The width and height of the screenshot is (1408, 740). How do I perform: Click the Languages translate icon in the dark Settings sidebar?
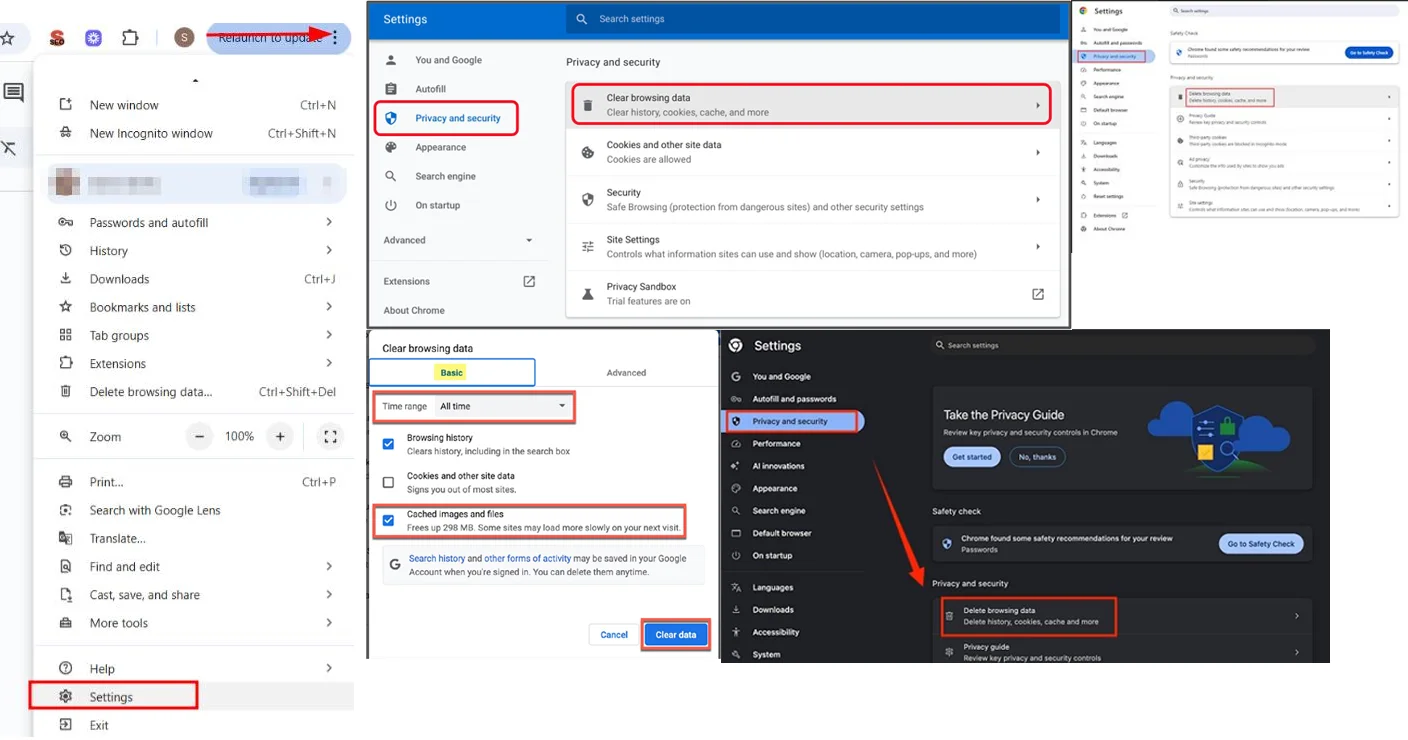coord(736,587)
